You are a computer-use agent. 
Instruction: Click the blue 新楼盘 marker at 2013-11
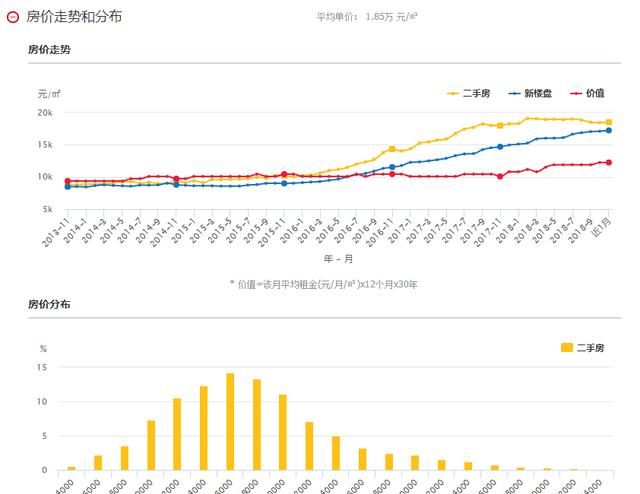click(68, 187)
